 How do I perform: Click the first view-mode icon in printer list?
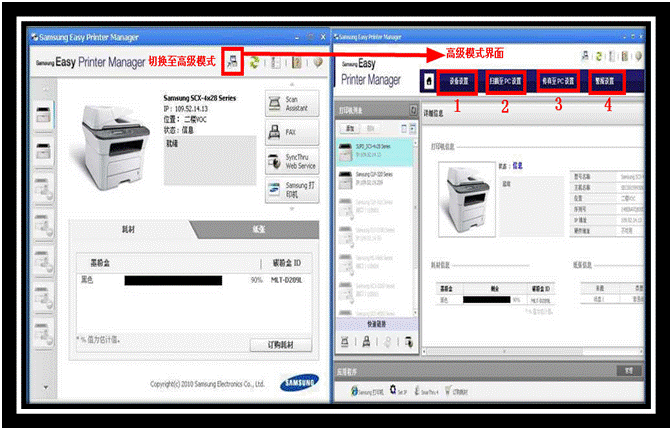(x=404, y=128)
